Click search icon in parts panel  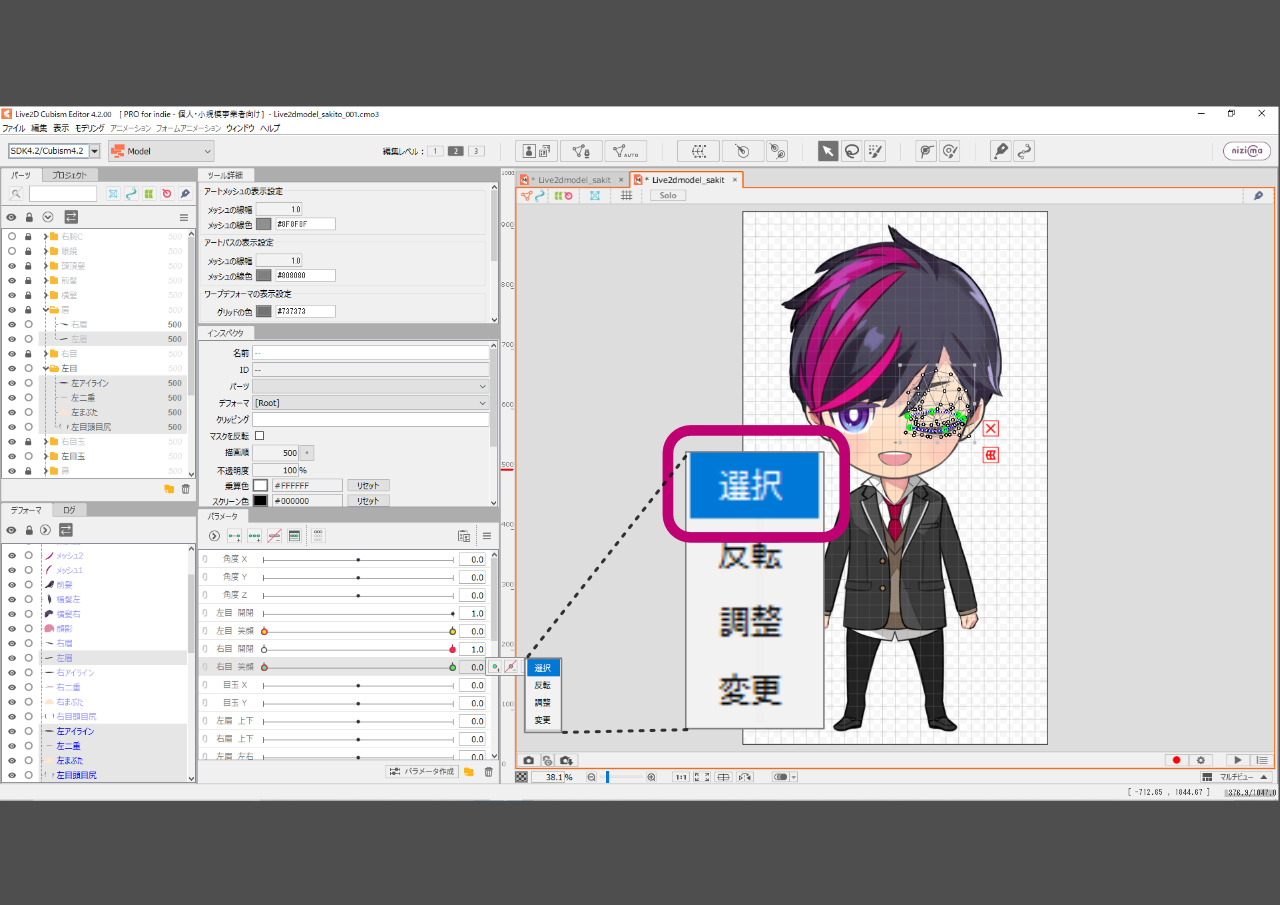16,194
